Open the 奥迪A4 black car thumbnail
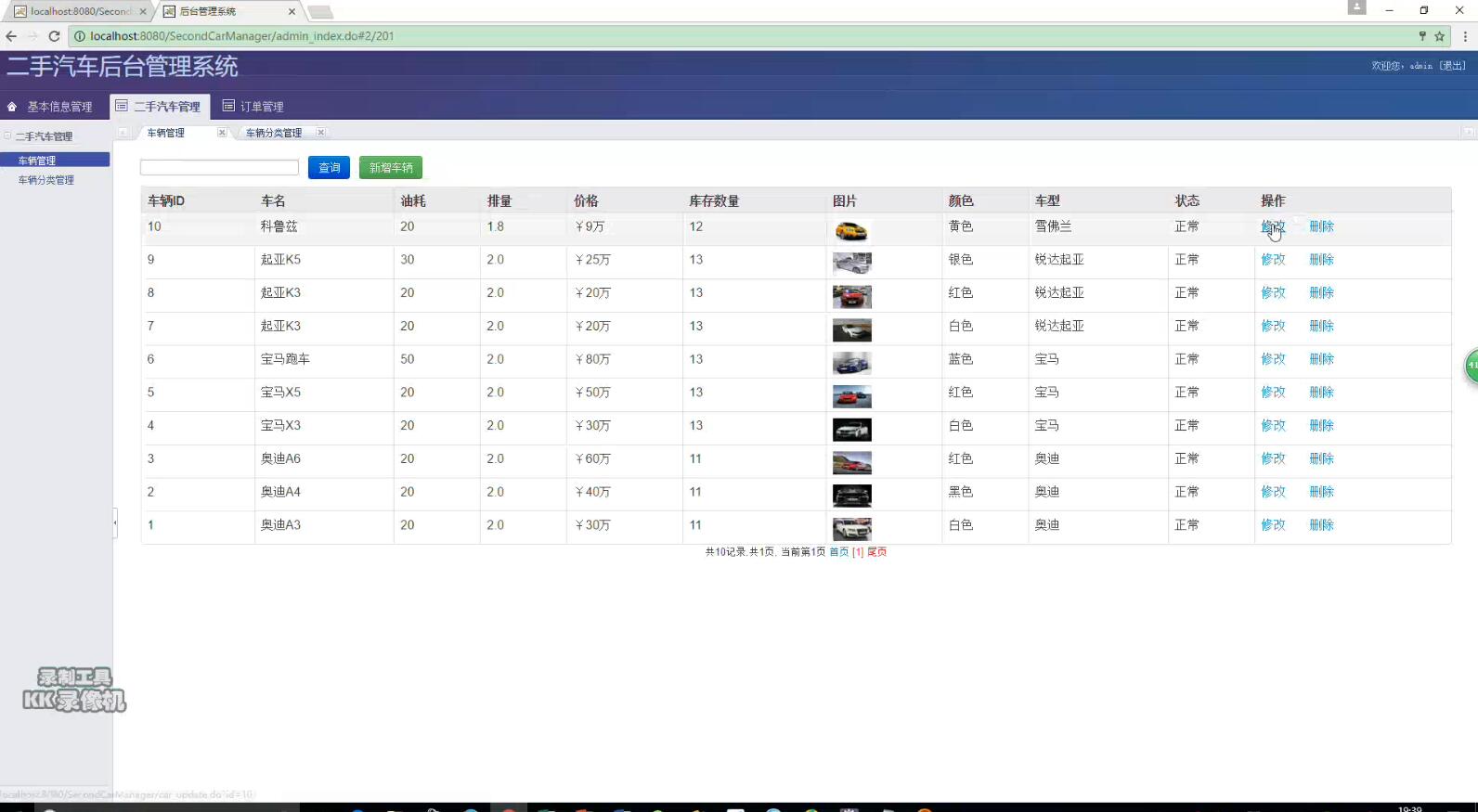The image size is (1478, 812). [851, 496]
